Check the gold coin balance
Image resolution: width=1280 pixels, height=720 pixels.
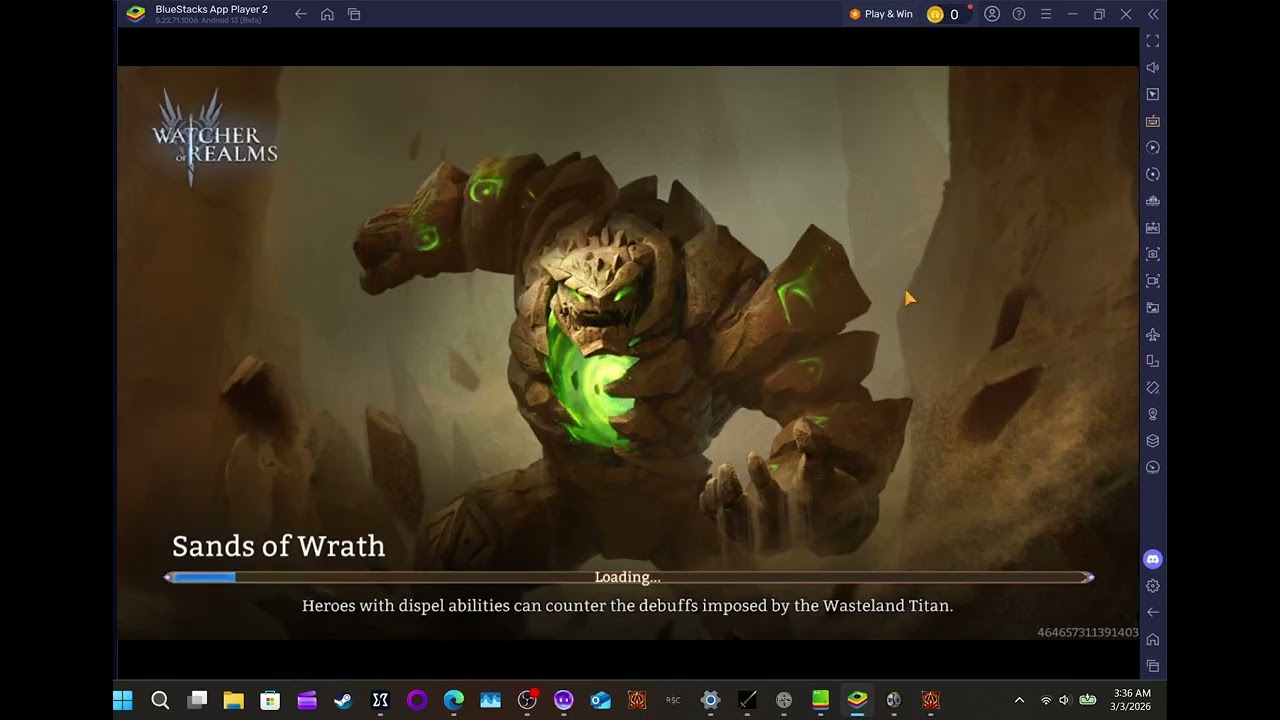point(944,14)
